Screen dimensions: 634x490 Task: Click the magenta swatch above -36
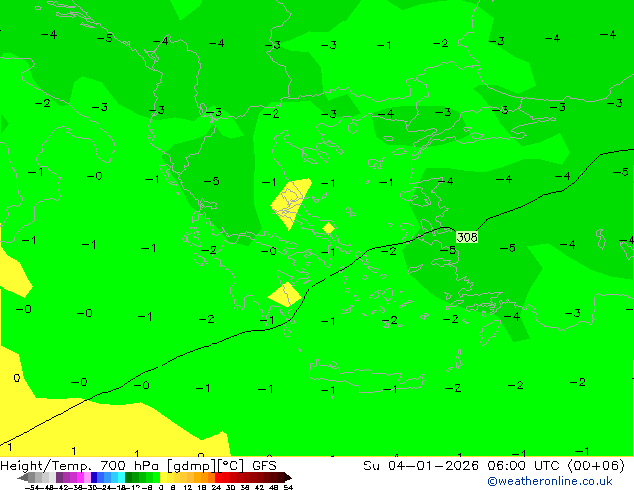pyautogui.click(x=80, y=477)
